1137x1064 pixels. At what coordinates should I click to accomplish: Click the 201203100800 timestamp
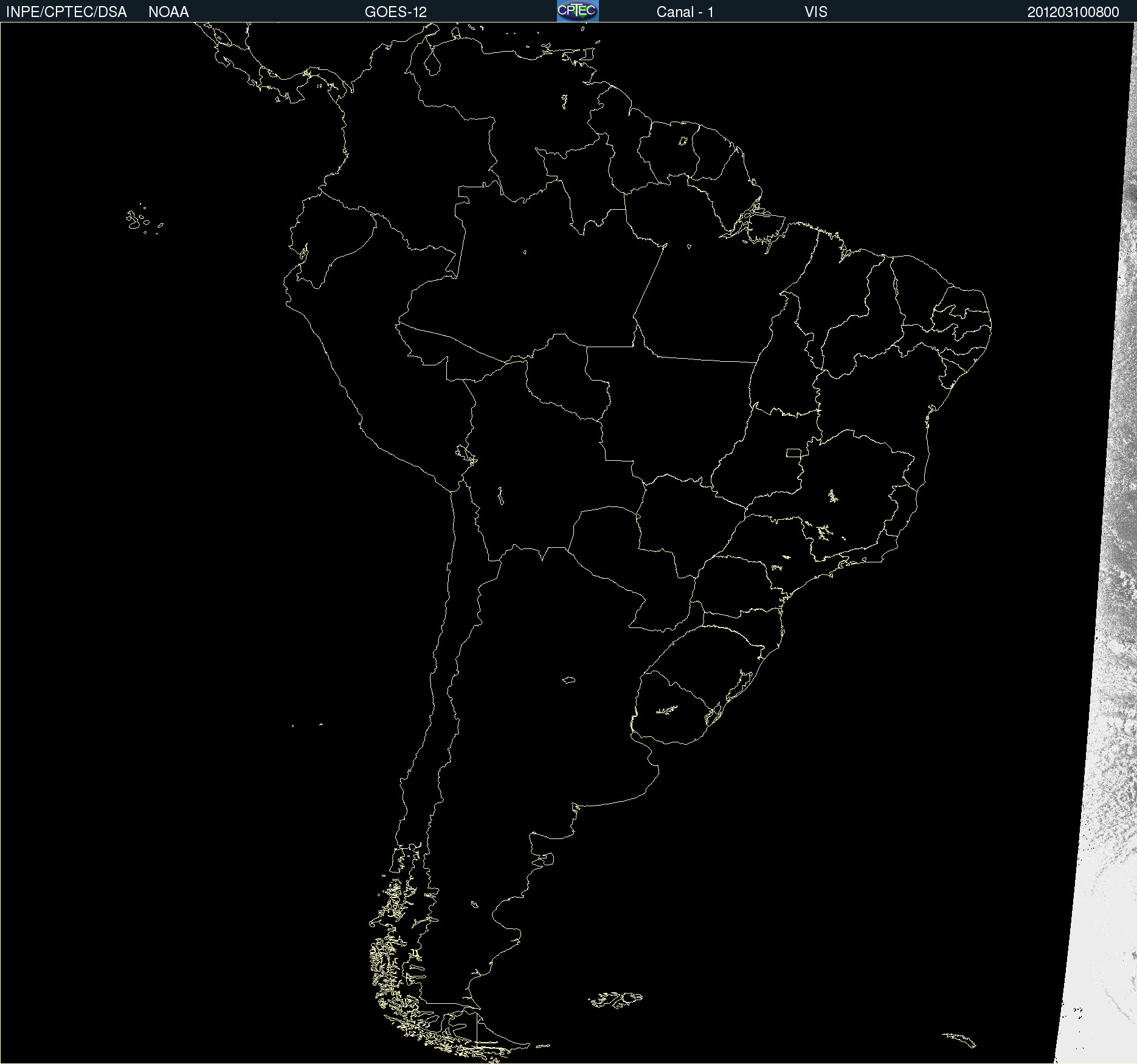(x=1073, y=12)
